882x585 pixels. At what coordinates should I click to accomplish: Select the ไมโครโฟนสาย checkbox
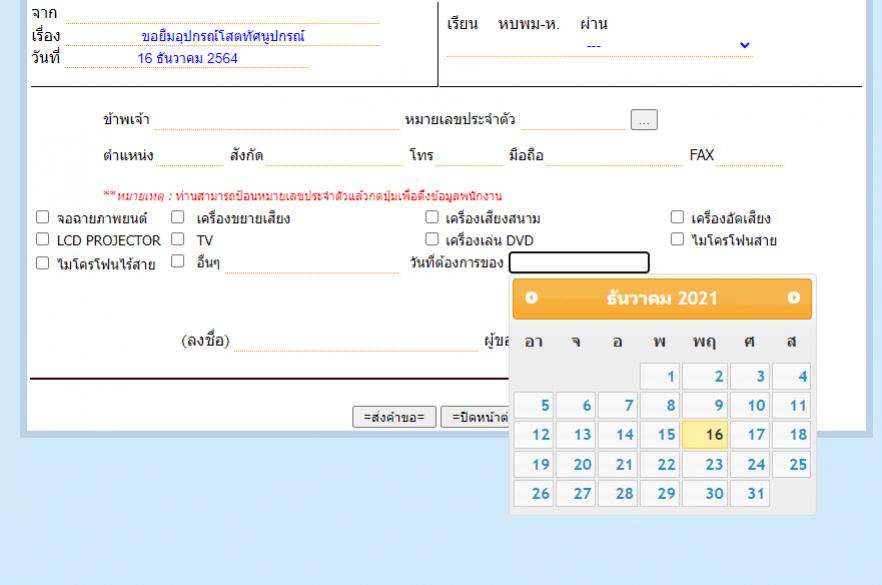[677, 240]
